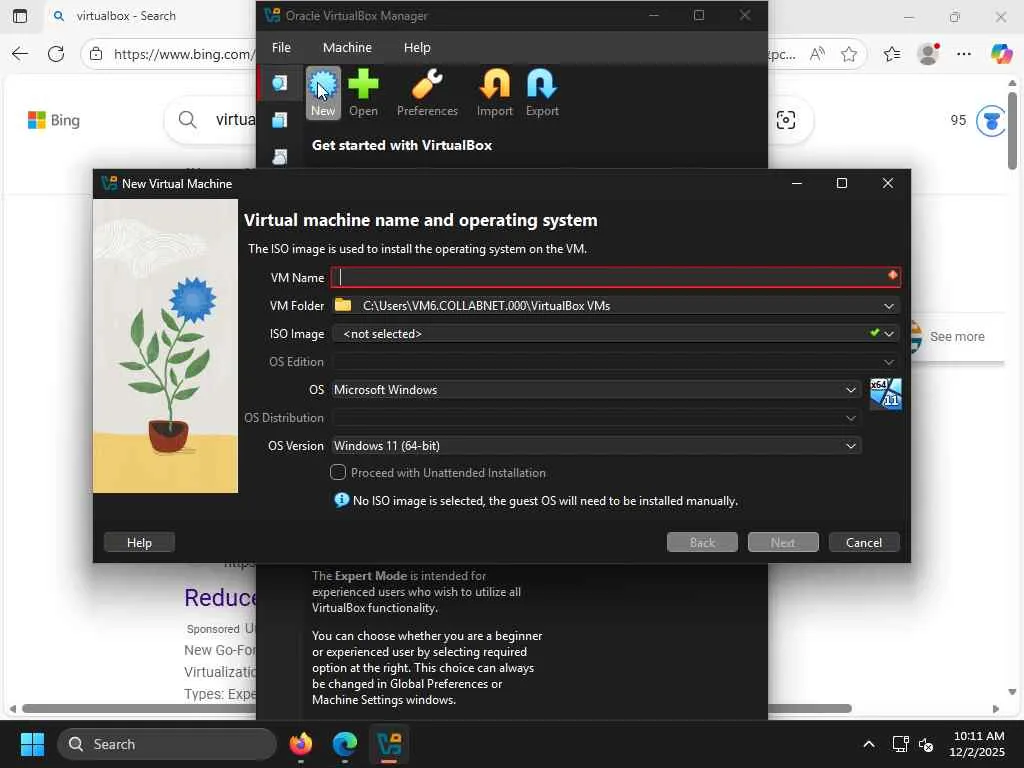This screenshot has width=1024, height=768.
Task: Click the Windows Start button
Action: (32, 744)
